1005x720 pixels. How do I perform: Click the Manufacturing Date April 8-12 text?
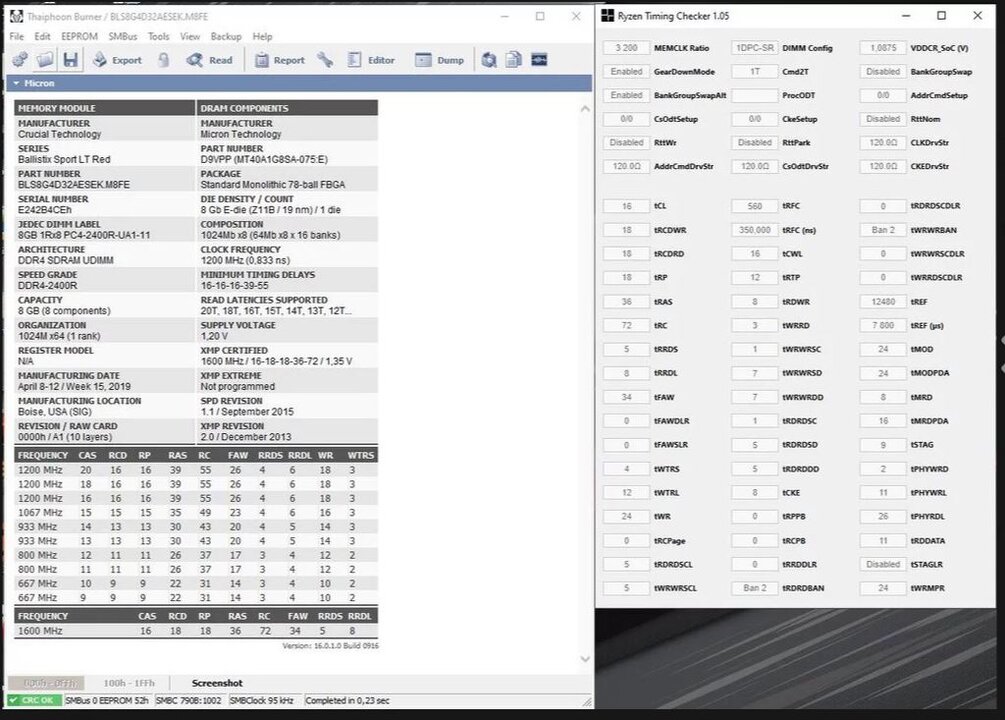pyautogui.click(x=74, y=387)
